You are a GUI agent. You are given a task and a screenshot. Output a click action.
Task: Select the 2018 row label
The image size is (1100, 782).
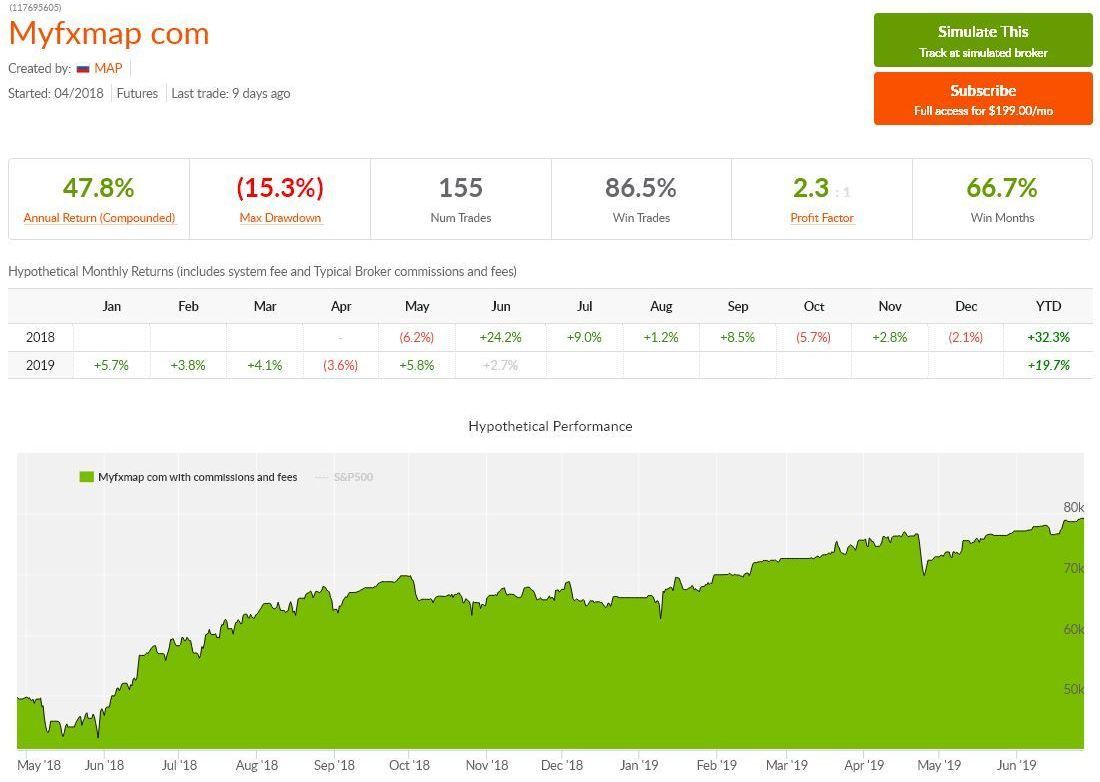tap(40, 337)
